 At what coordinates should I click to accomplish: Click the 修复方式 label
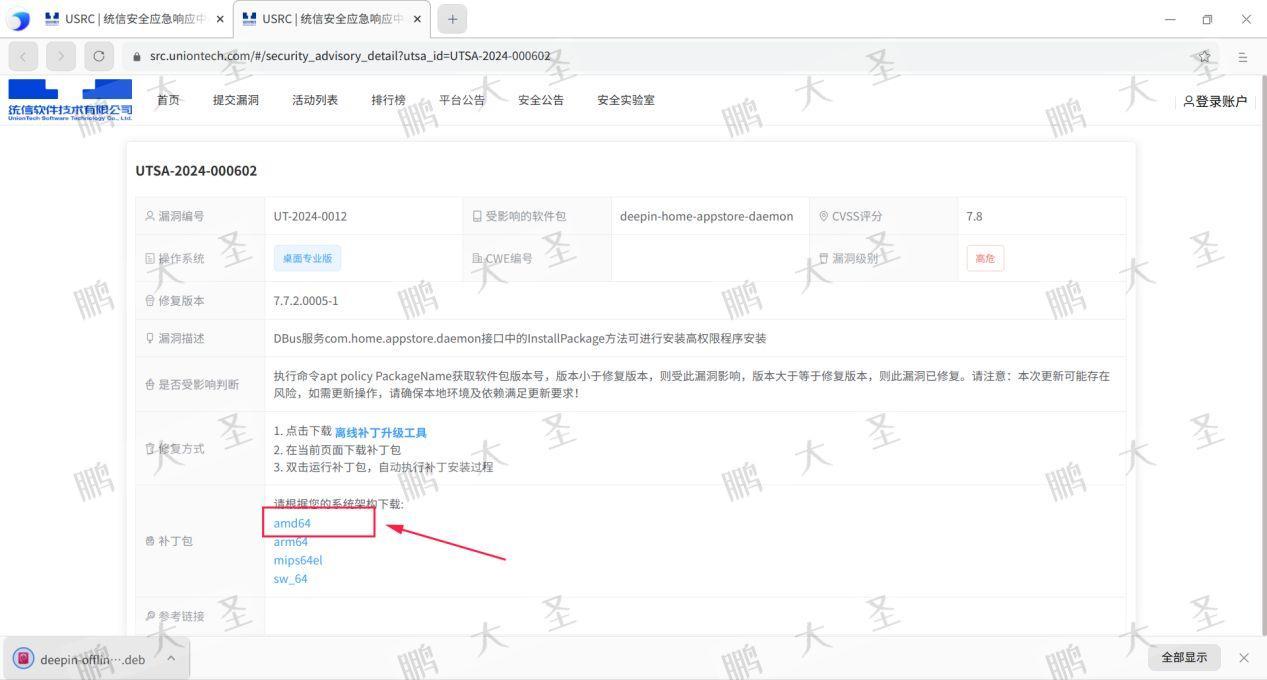pyautogui.click(x=181, y=448)
